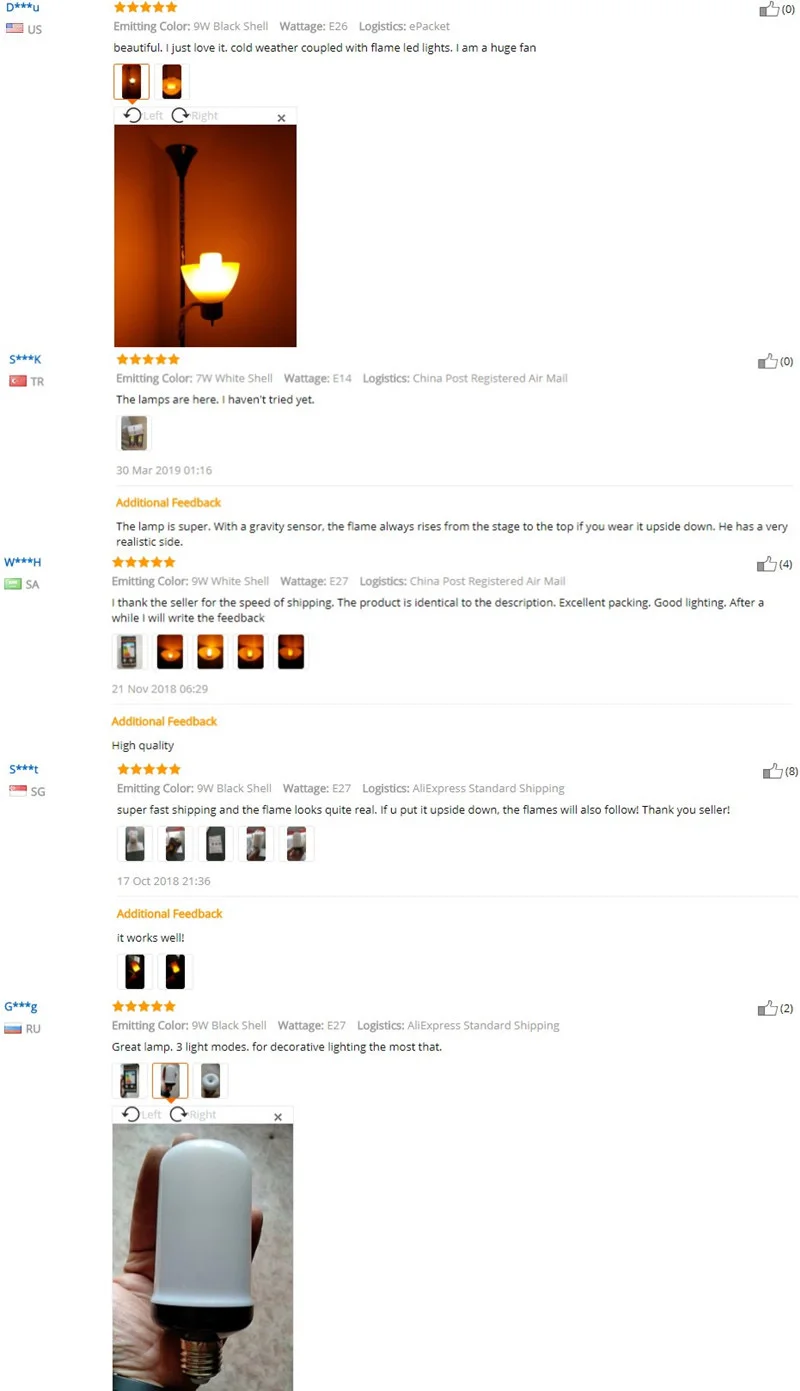Open first thumbnail in S***t's review
This screenshot has width=800, height=1391.
click(135, 844)
